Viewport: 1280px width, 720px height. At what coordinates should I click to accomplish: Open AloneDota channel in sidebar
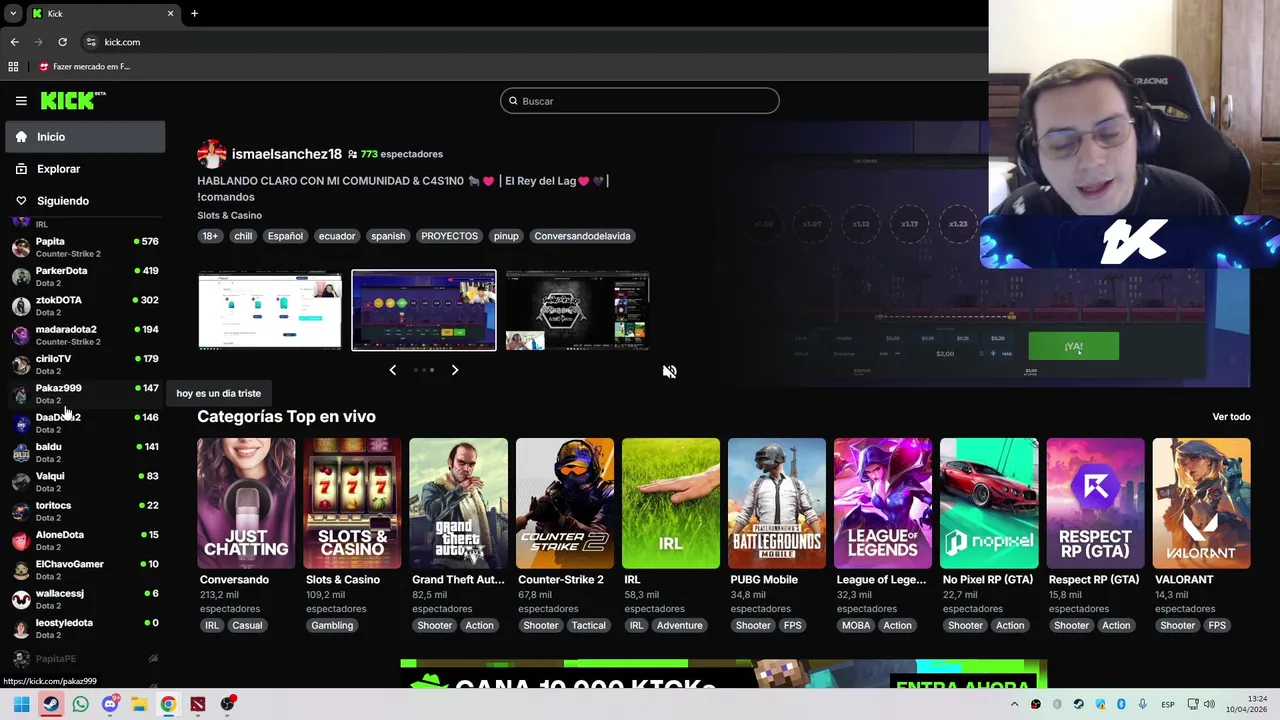point(85,540)
